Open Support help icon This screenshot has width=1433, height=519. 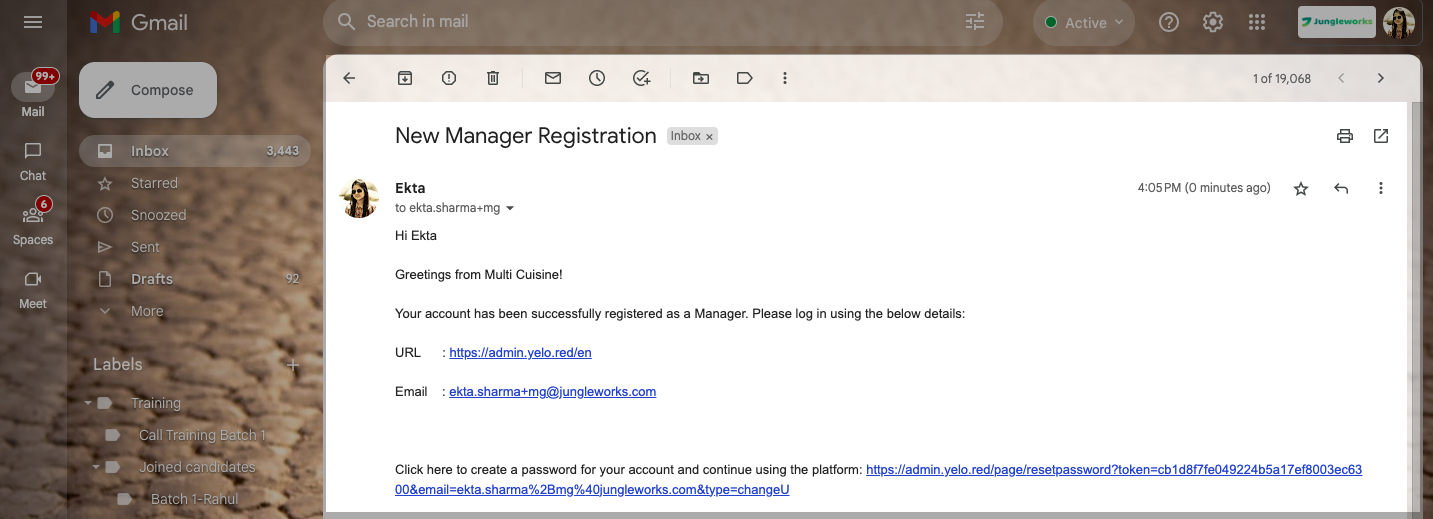coord(1169,22)
